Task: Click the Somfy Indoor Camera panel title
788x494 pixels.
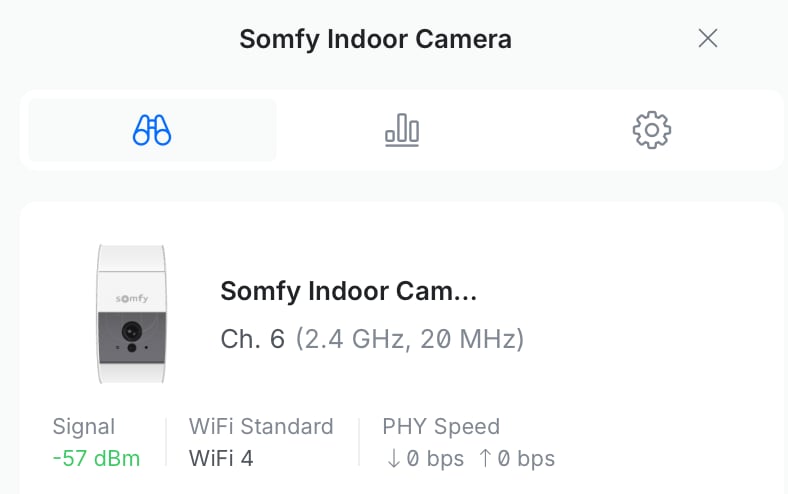Action: click(x=375, y=39)
